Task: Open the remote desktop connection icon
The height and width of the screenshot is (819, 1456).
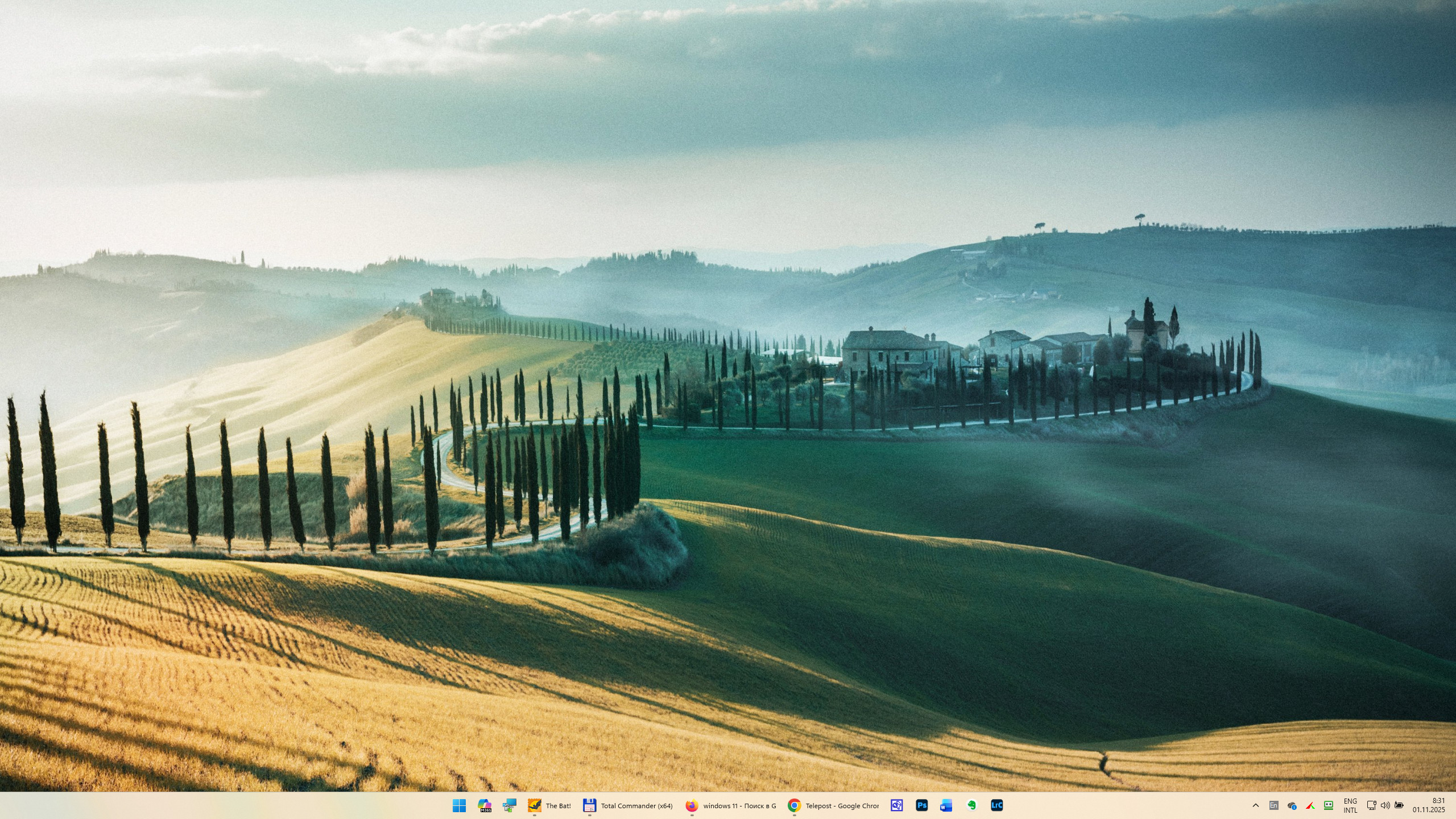Action: tap(509, 805)
